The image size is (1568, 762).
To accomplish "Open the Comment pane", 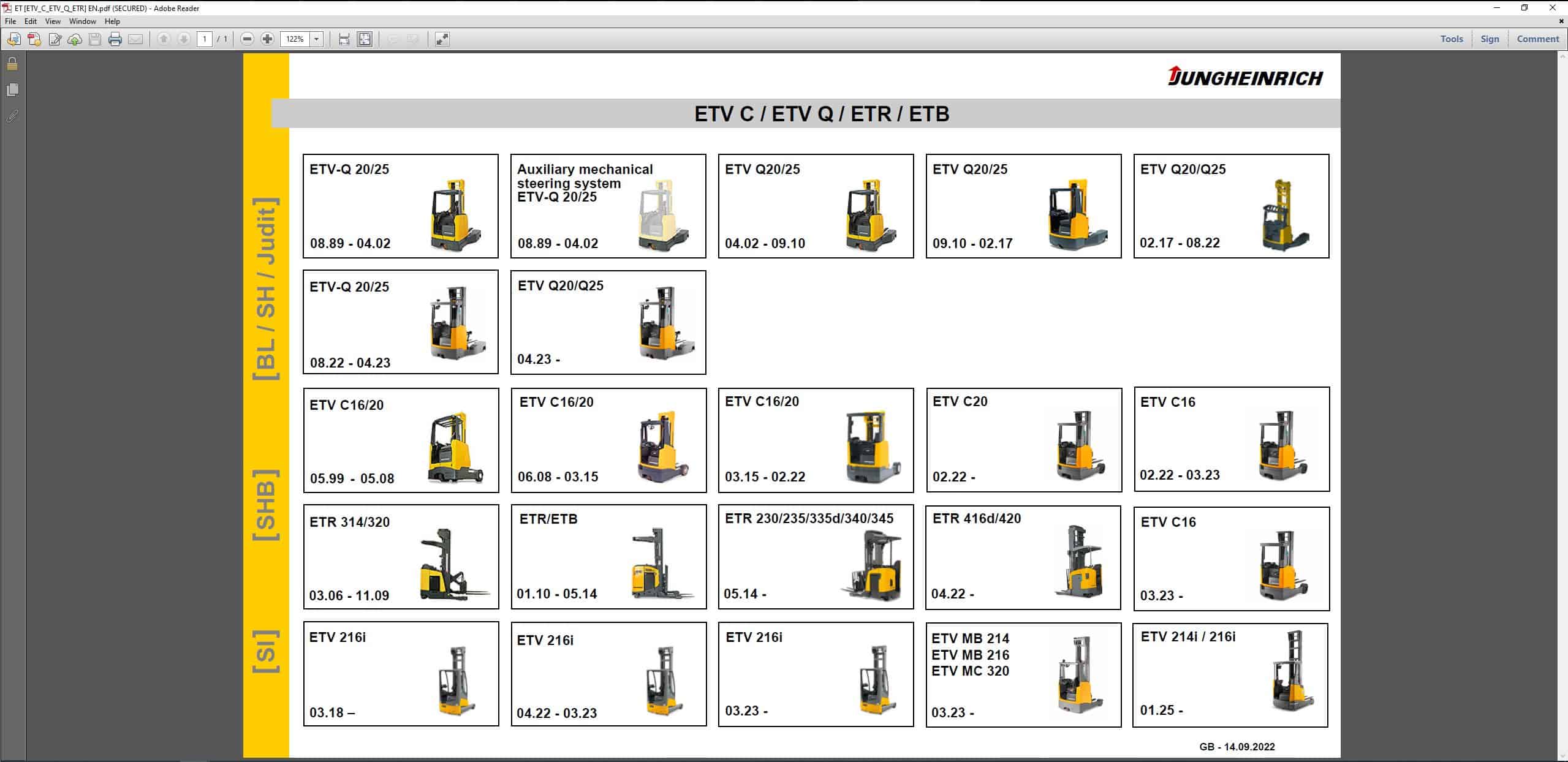I will (x=1538, y=39).
